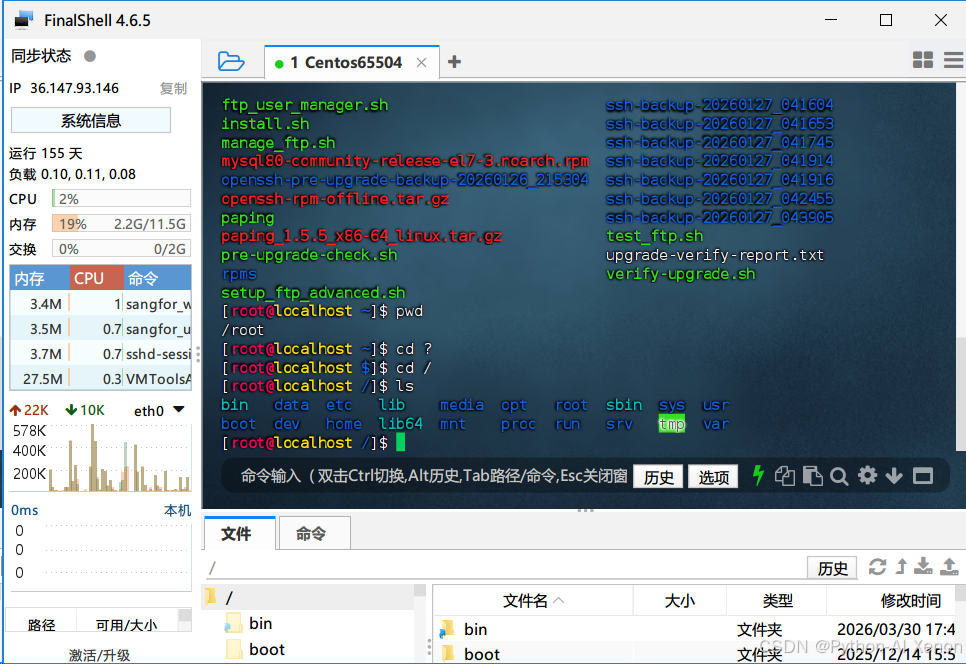The image size is (966, 664).
Task: Select bin row in file list
Action: tap(694, 629)
